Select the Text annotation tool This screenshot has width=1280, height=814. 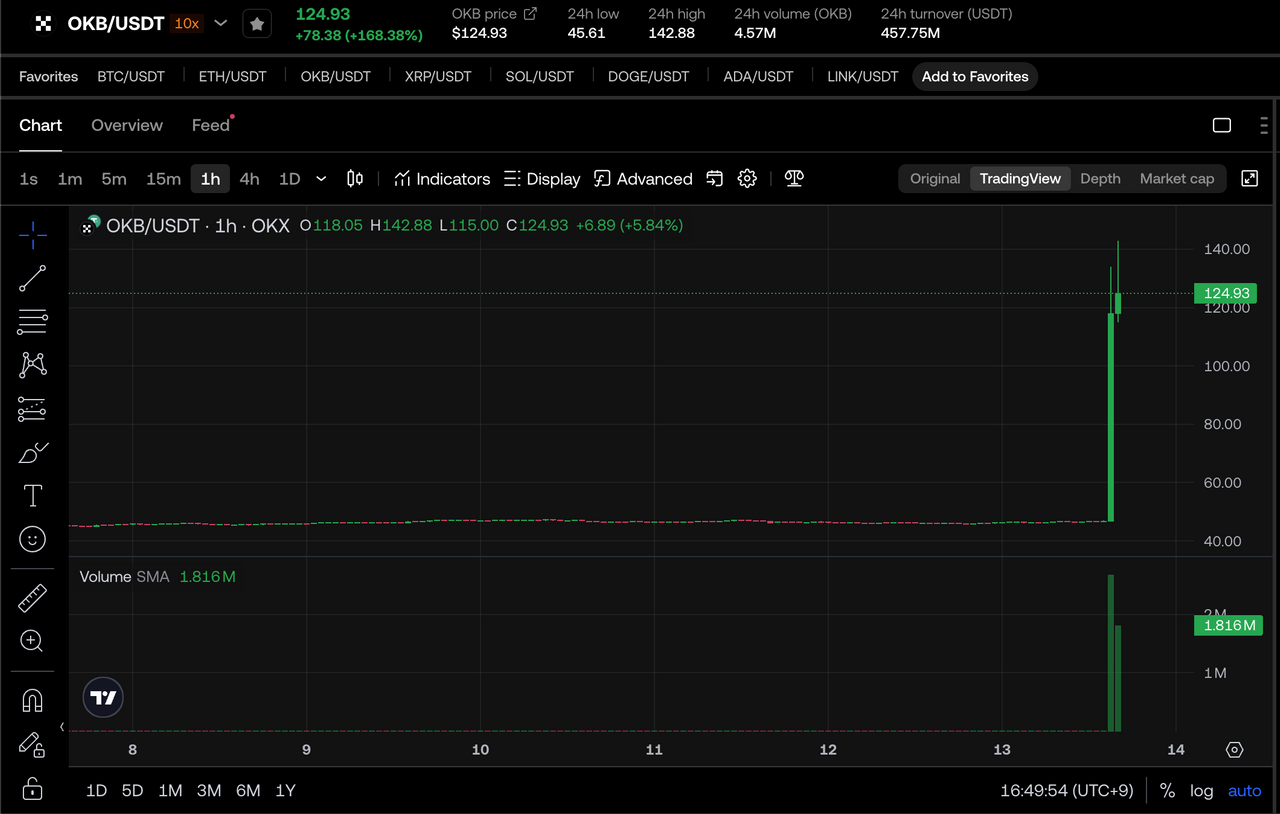(x=33, y=496)
